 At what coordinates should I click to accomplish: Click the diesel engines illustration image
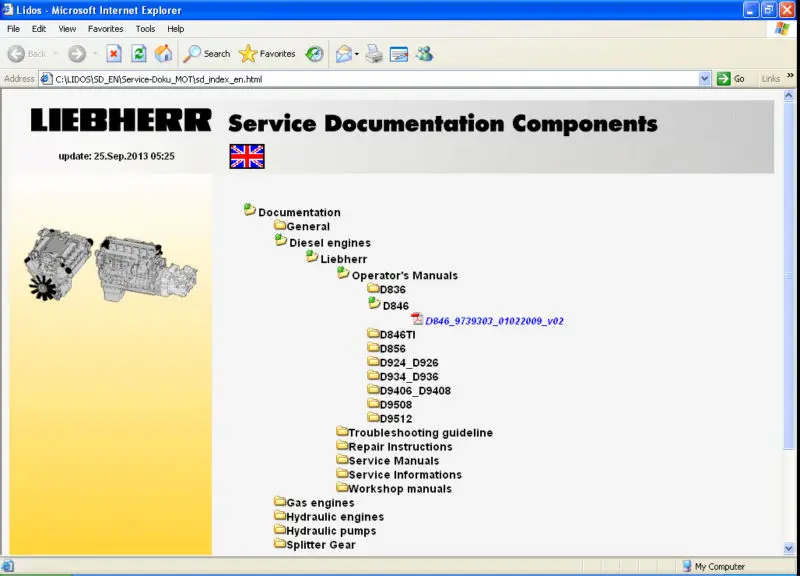point(110,264)
